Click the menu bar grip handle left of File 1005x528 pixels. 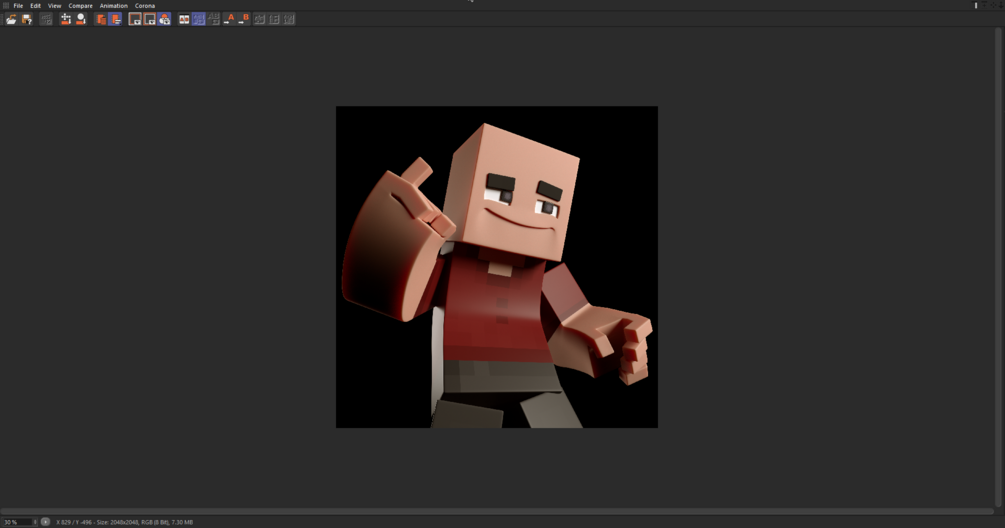(6, 6)
